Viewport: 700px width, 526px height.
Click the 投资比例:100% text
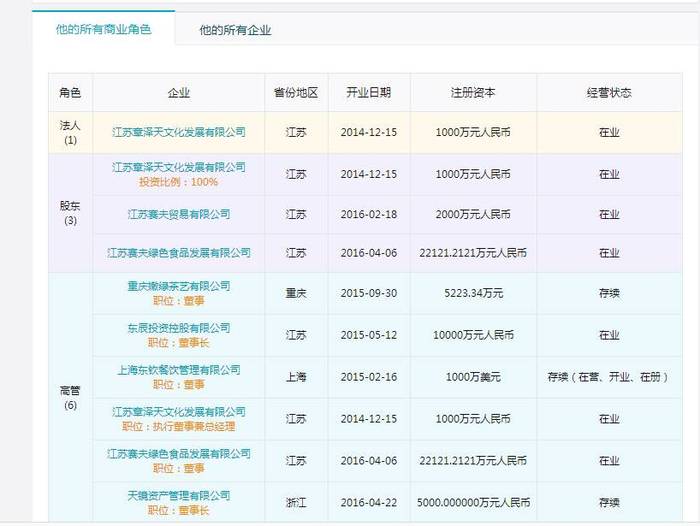point(179,182)
